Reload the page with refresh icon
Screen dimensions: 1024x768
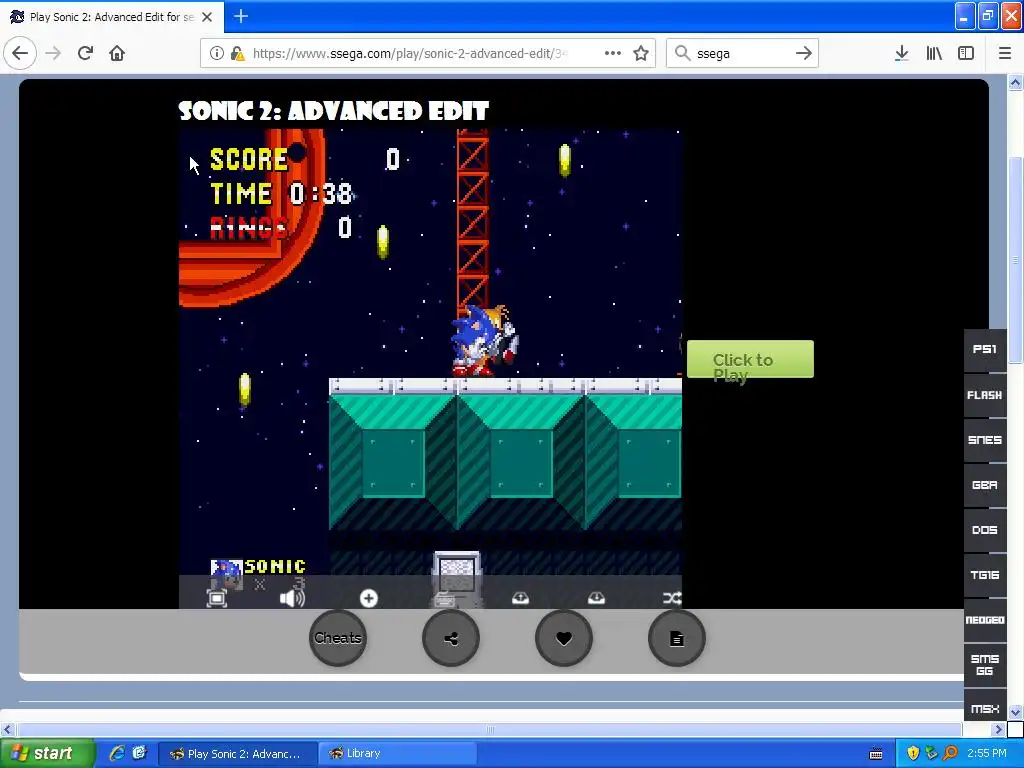[x=86, y=53]
